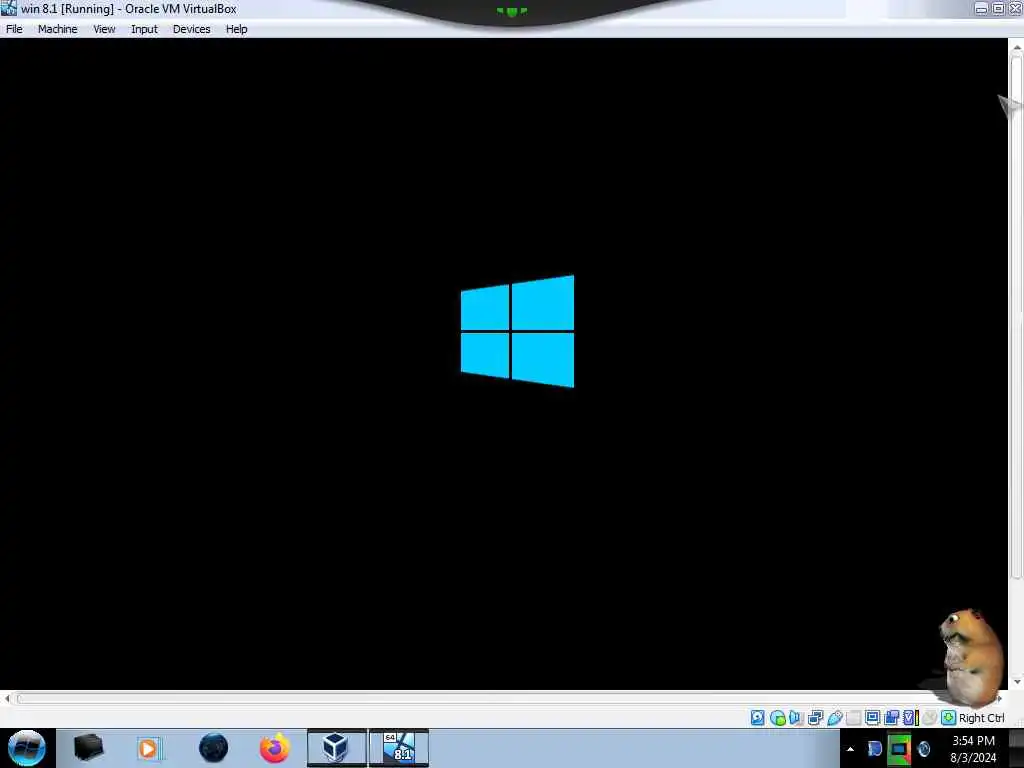1024x768 pixels.
Task: Click the Right Ctrl host key label
Action: tap(982, 718)
